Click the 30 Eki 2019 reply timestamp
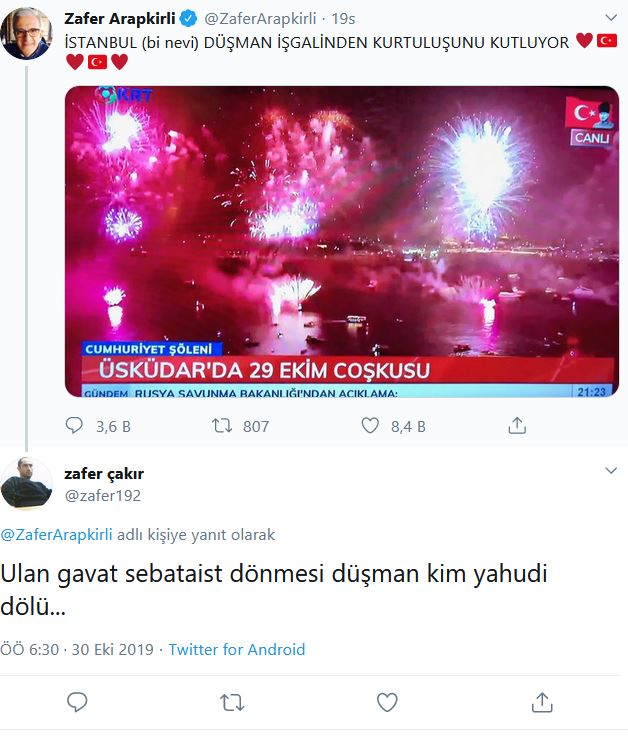 112,650
